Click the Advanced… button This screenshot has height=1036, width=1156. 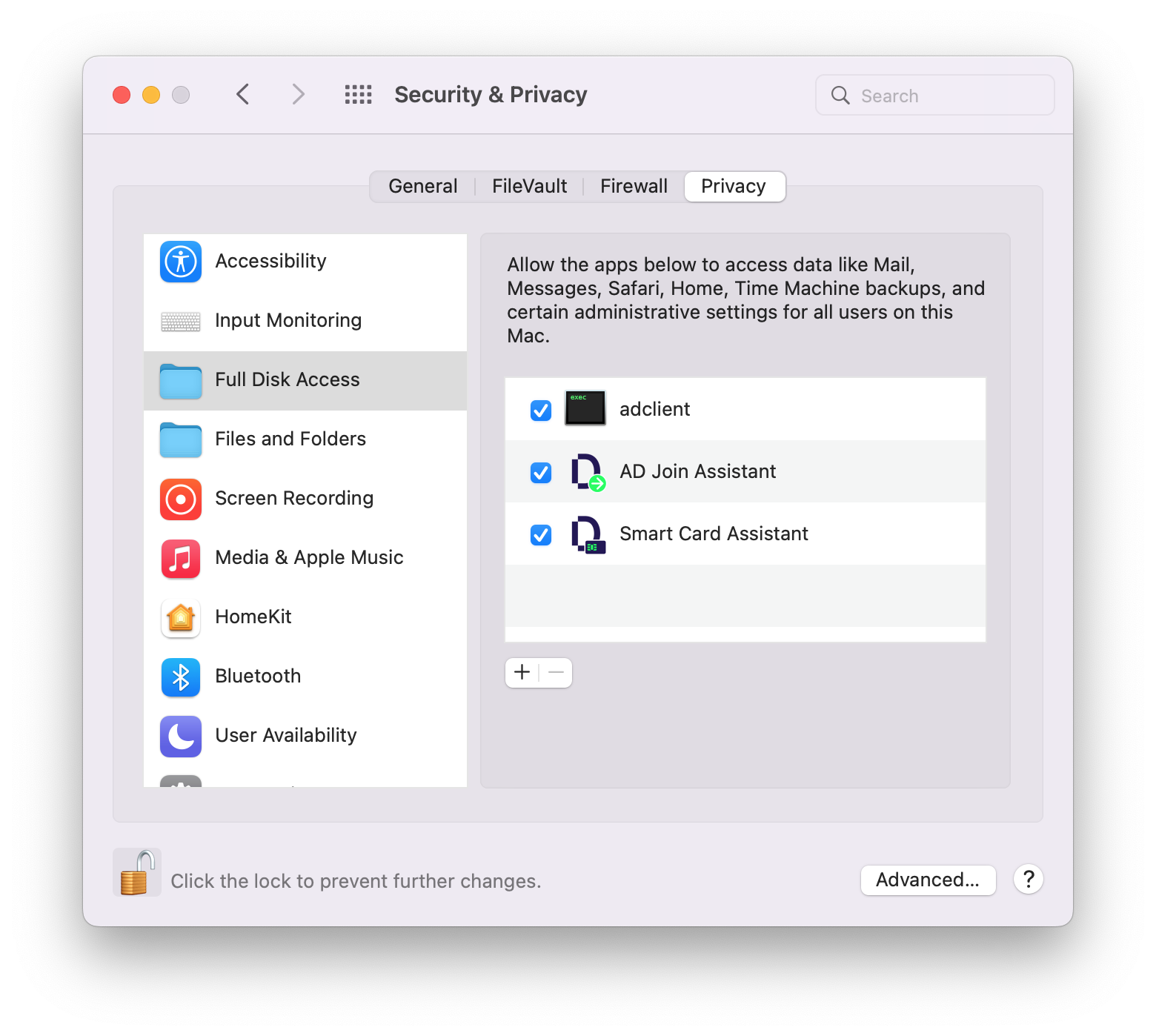[x=928, y=880]
